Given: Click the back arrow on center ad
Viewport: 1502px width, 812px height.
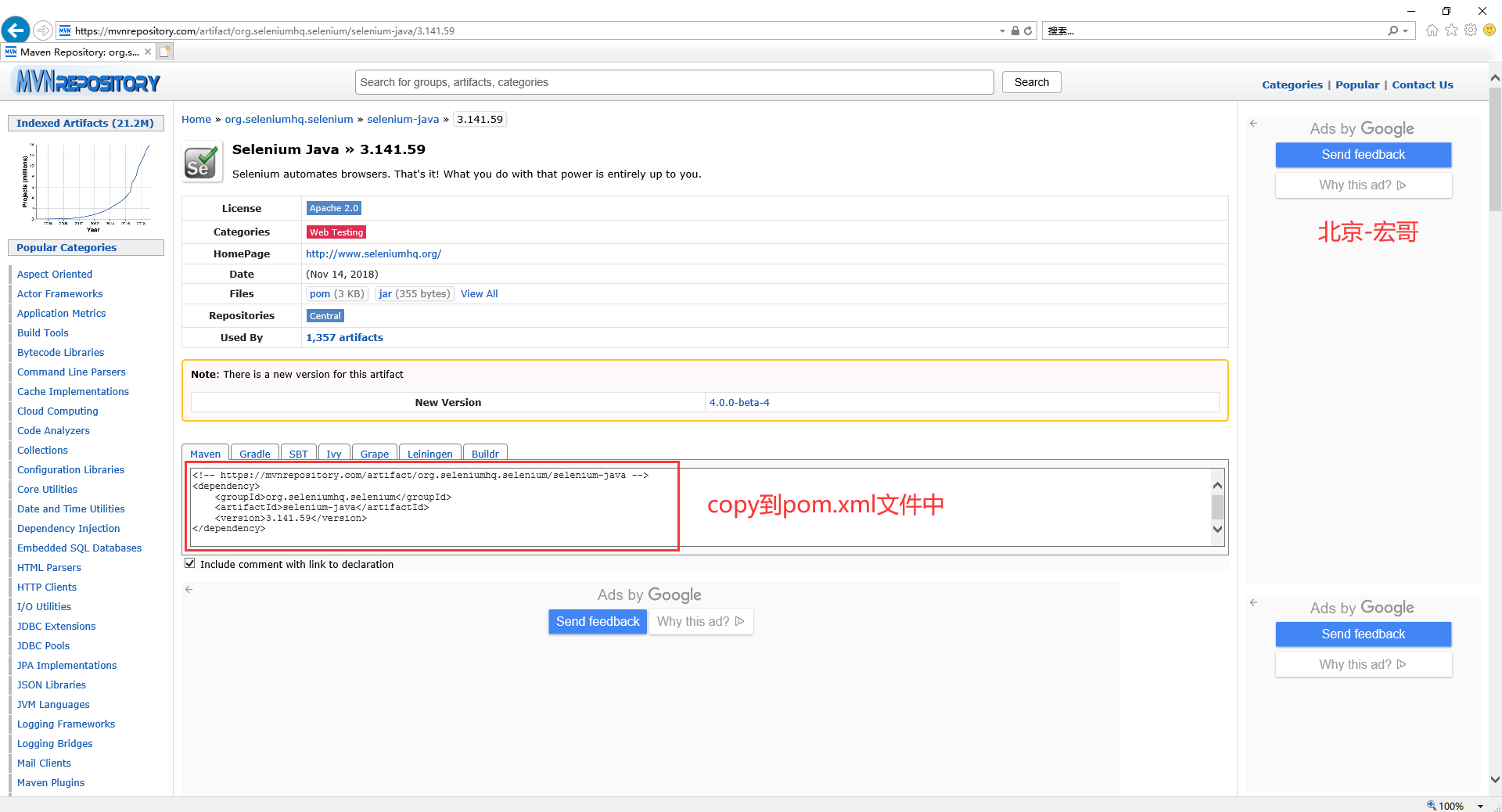Looking at the screenshot, I should (189, 589).
